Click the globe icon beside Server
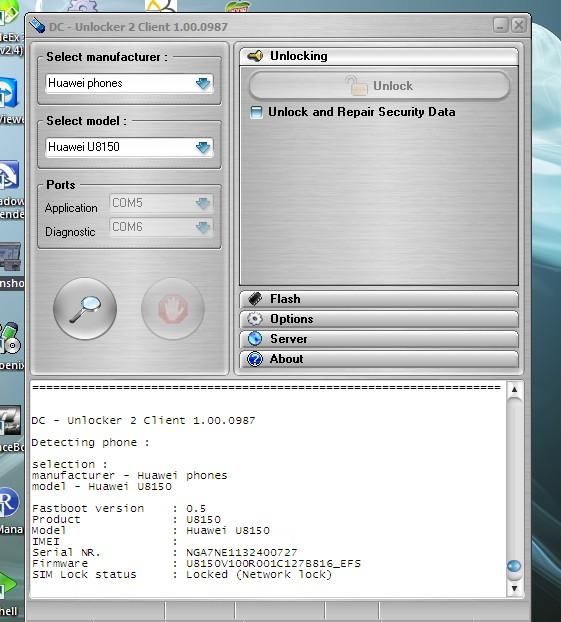 (x=255, y=339)
